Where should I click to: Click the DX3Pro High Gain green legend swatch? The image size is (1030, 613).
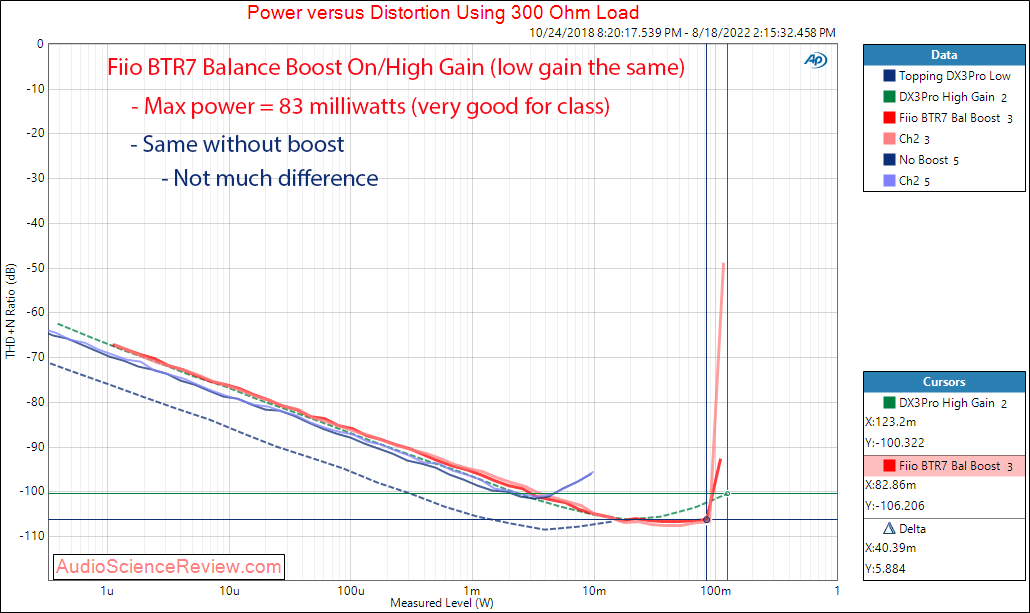coord(889,97)
